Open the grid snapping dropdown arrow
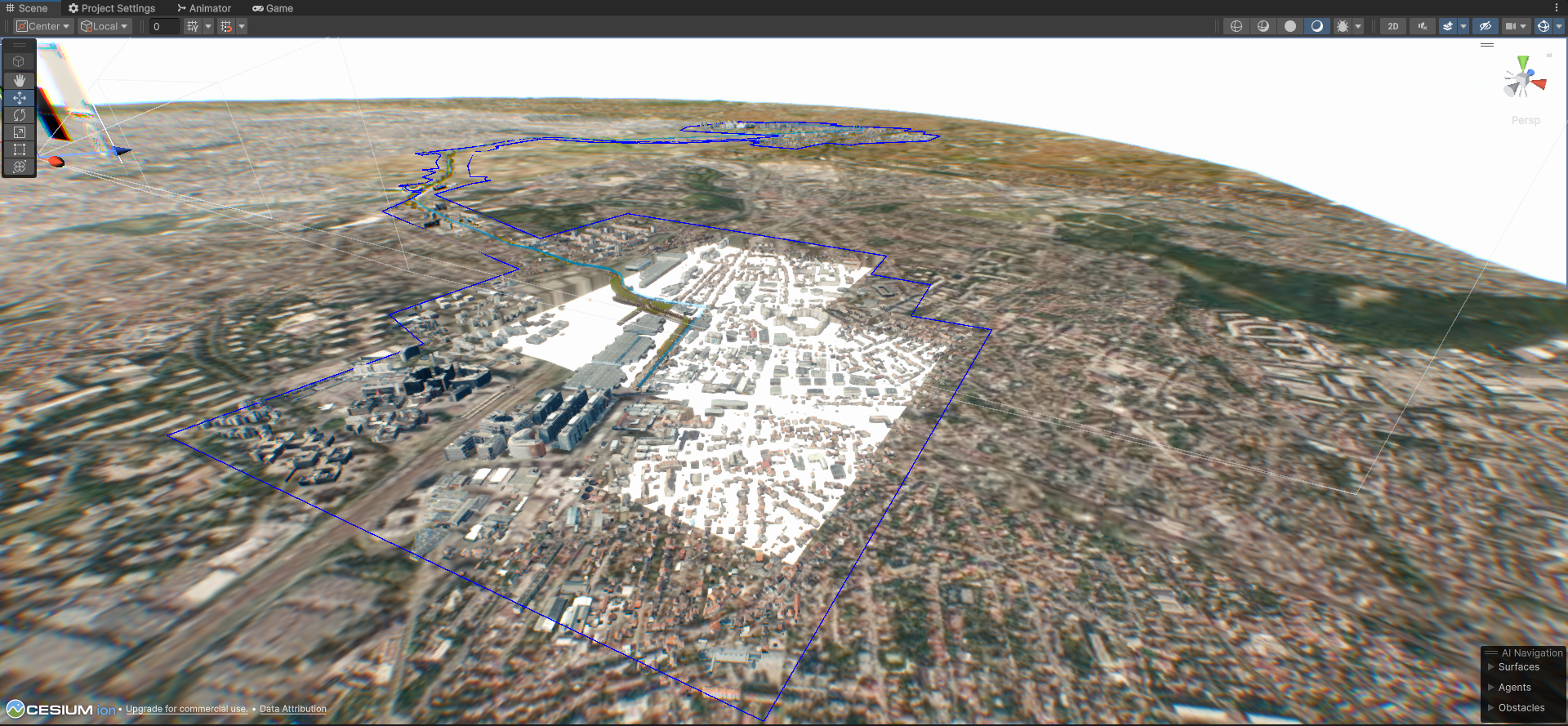Screen dimensions: 1568x726 tap(208, 26)
